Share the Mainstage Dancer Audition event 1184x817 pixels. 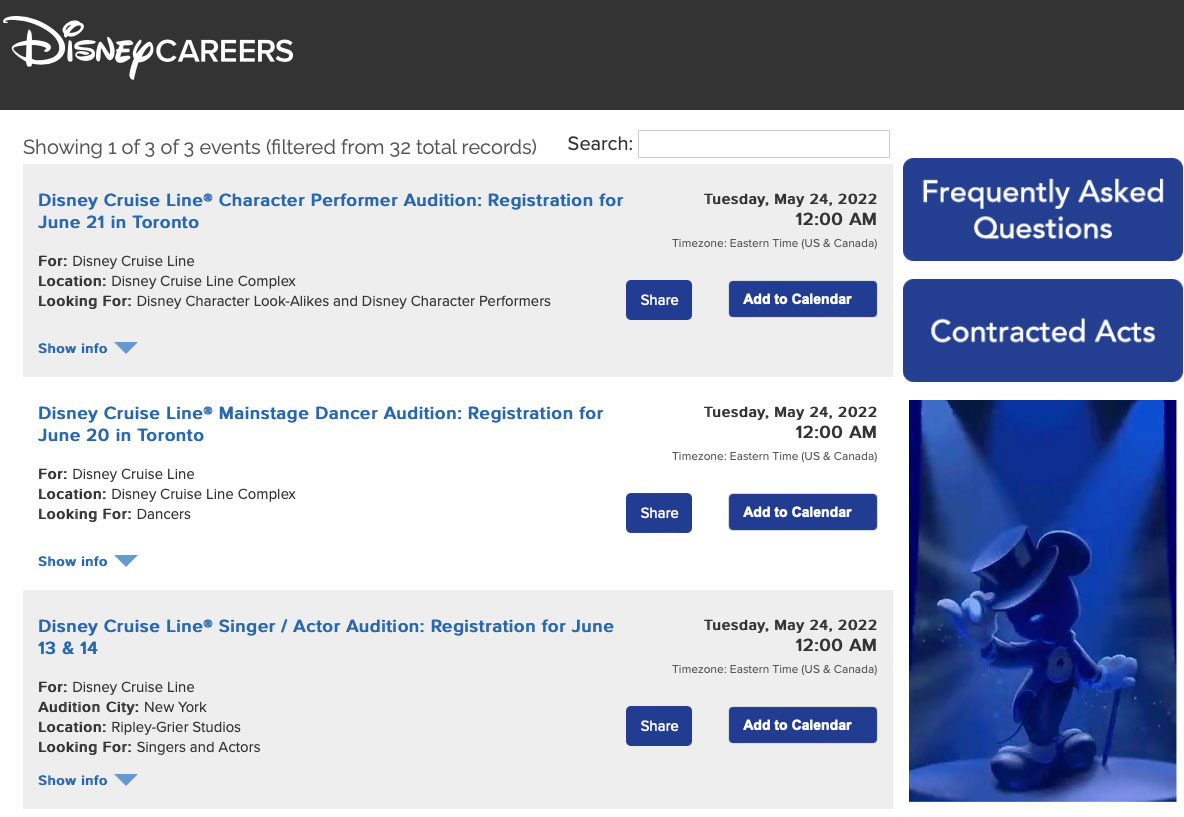click(658, 513)
